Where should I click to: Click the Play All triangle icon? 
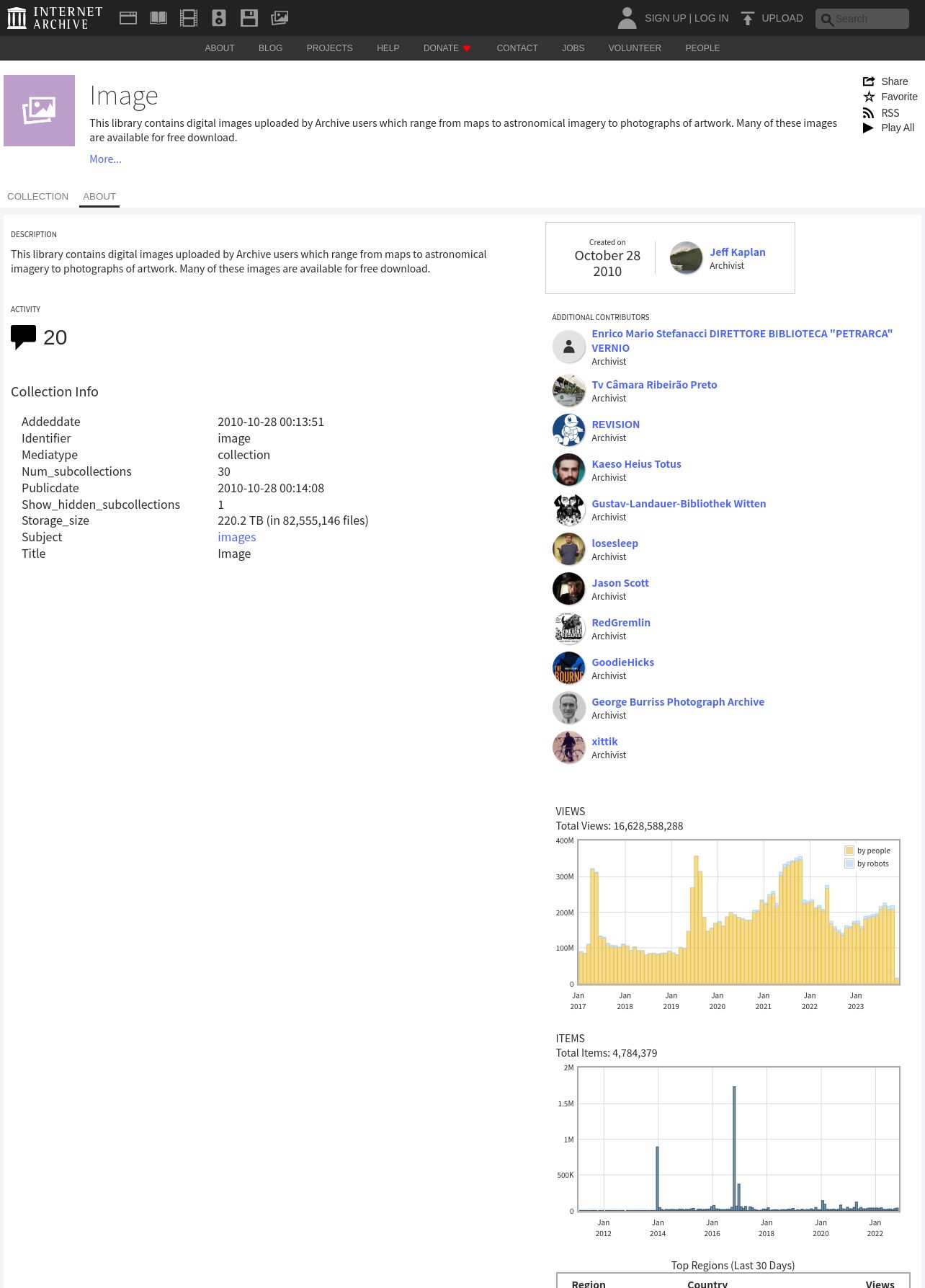(x=868, y=128)
